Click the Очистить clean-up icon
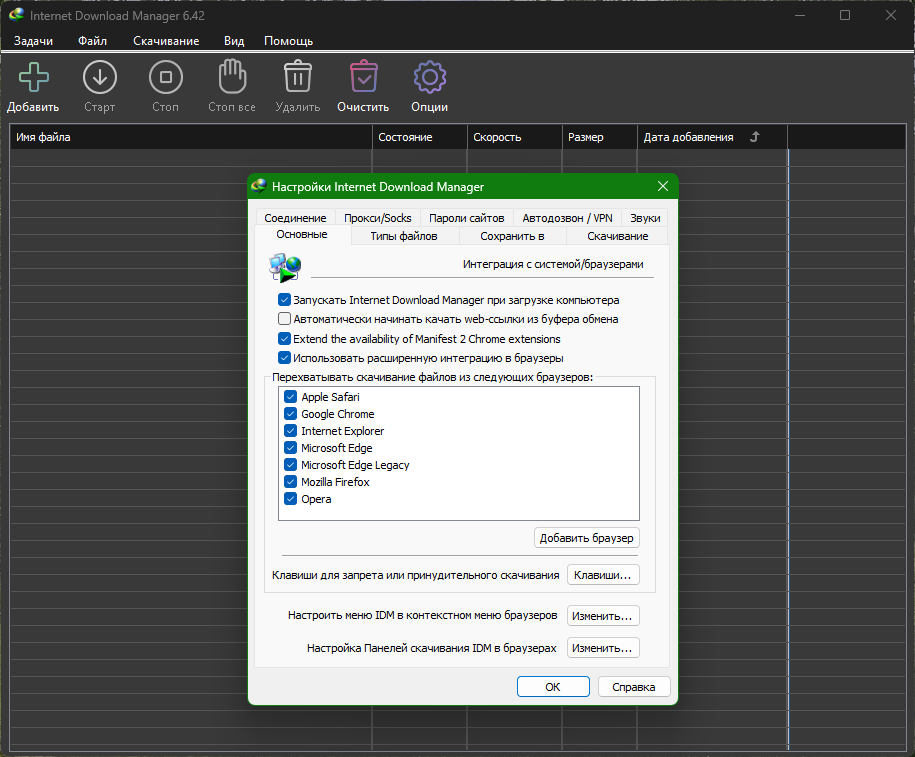 (x=364, y=76)
